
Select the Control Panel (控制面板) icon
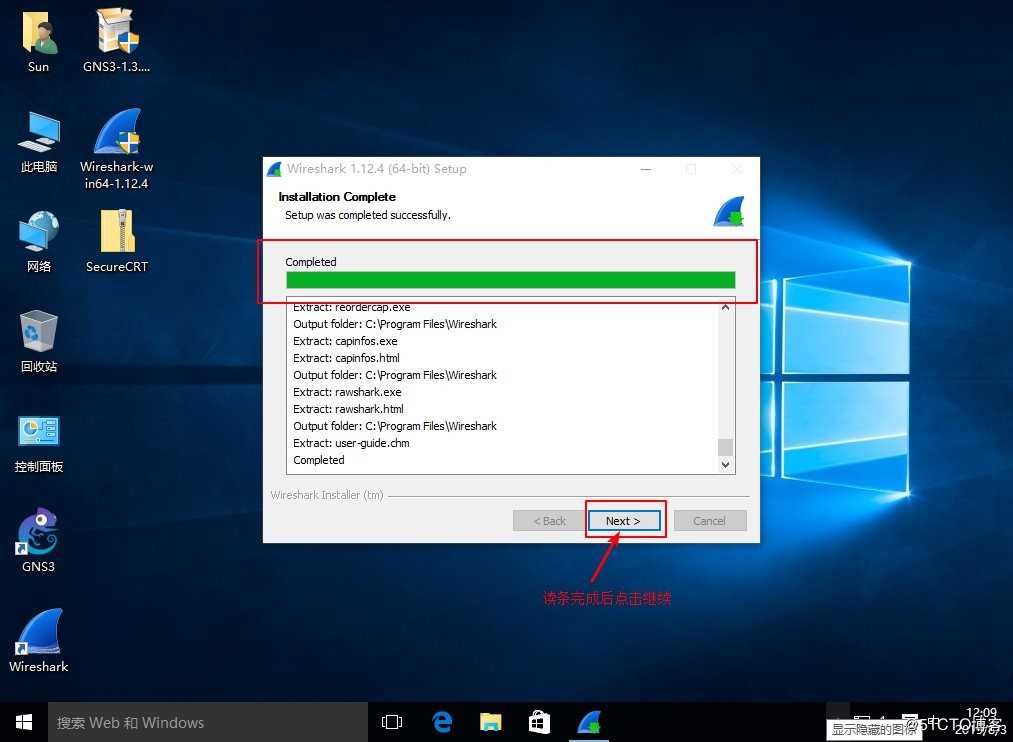39,443
